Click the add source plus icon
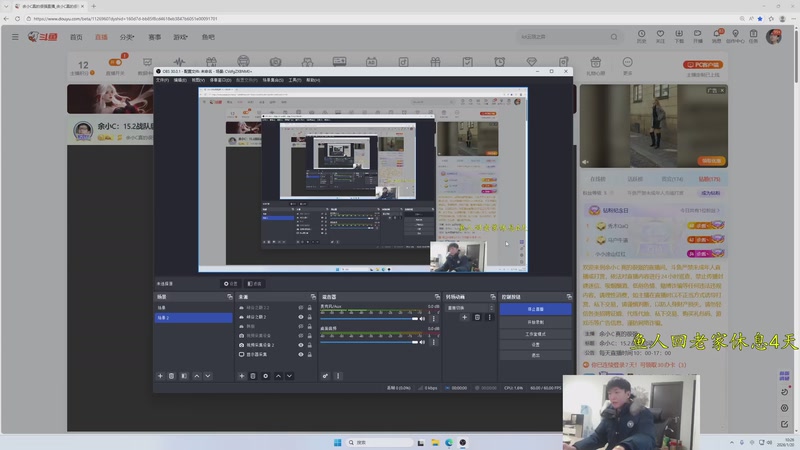800x450 pixels. (x=241, y=376)
